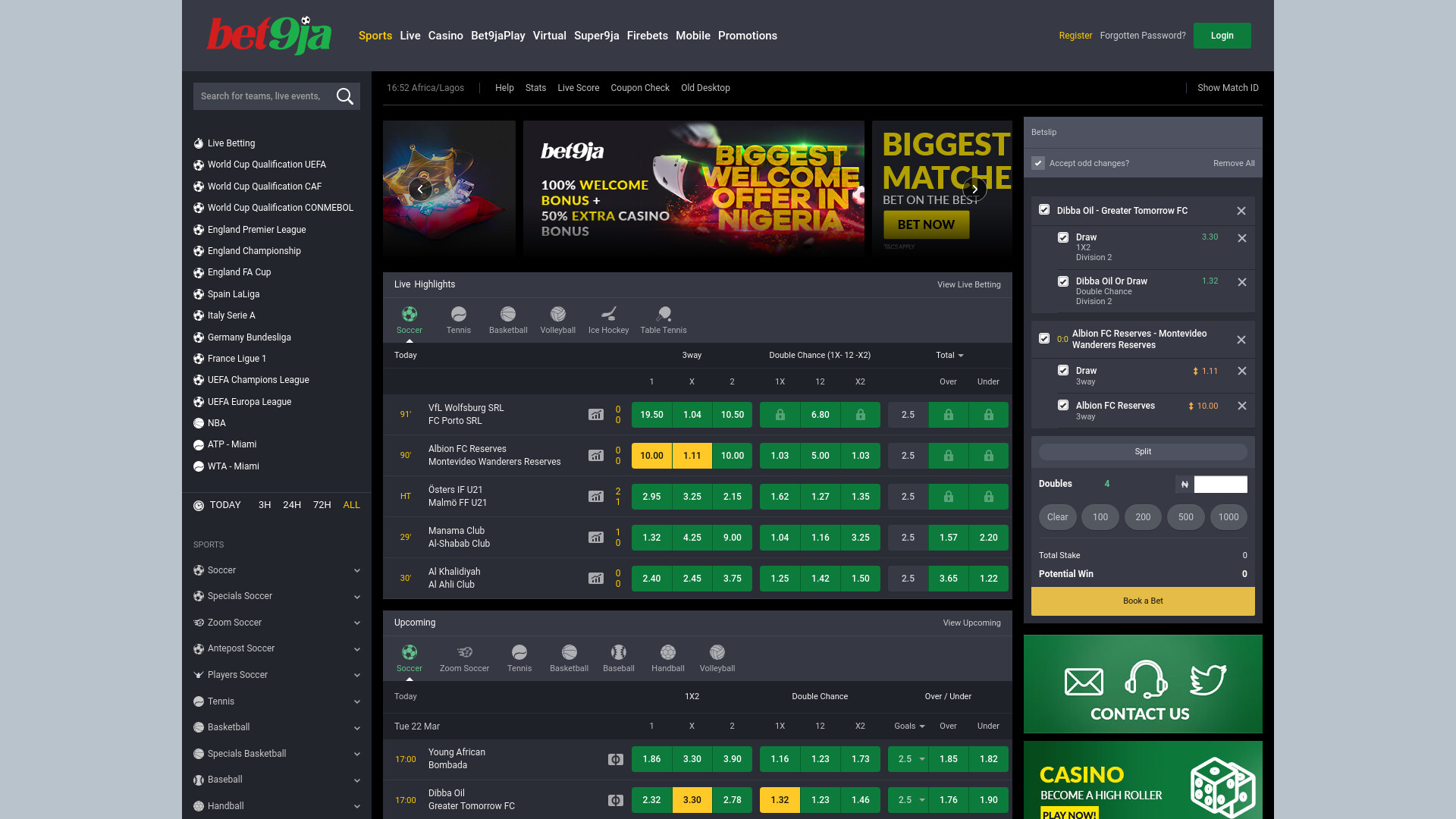This screenshot has height=819, width=1456.
Task: Filter events by 24H tab
Action: click(x=292, y=505)
